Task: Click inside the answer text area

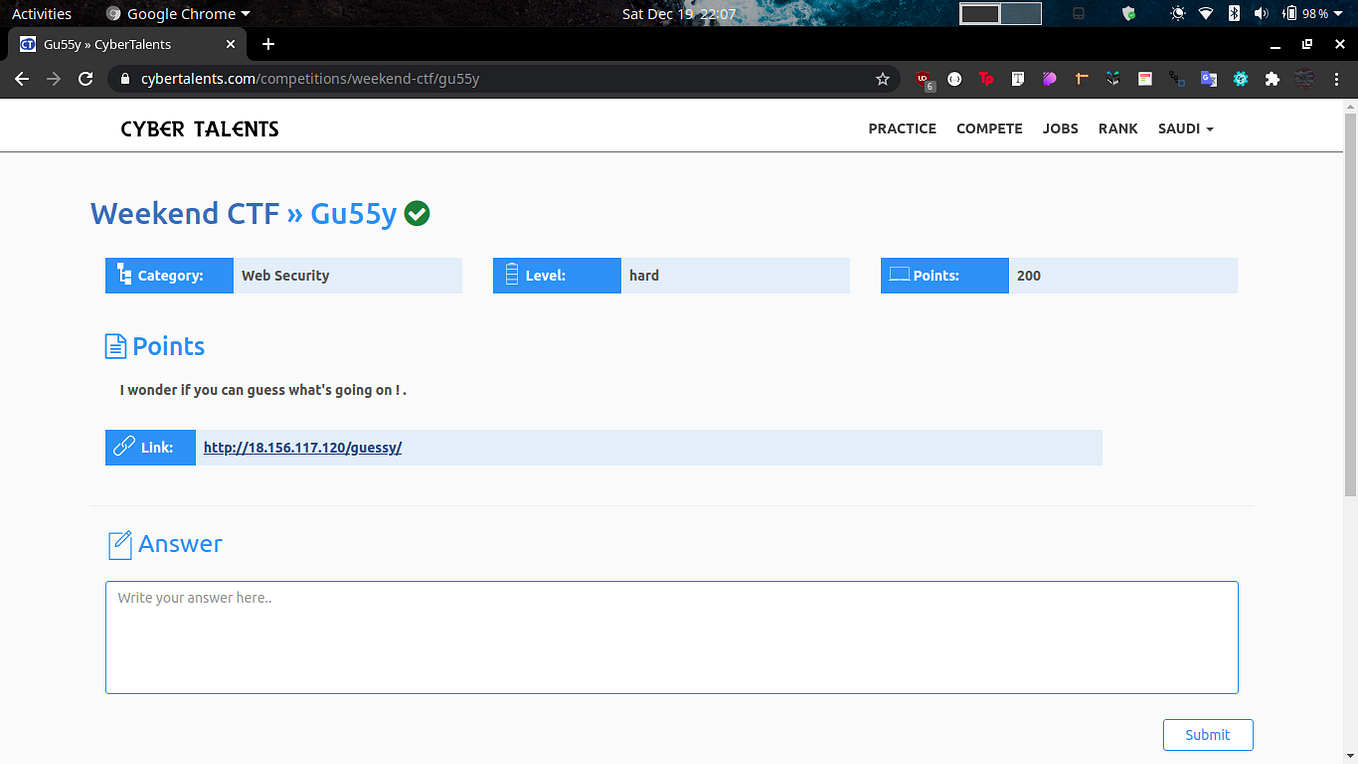Action: [672, 637]
